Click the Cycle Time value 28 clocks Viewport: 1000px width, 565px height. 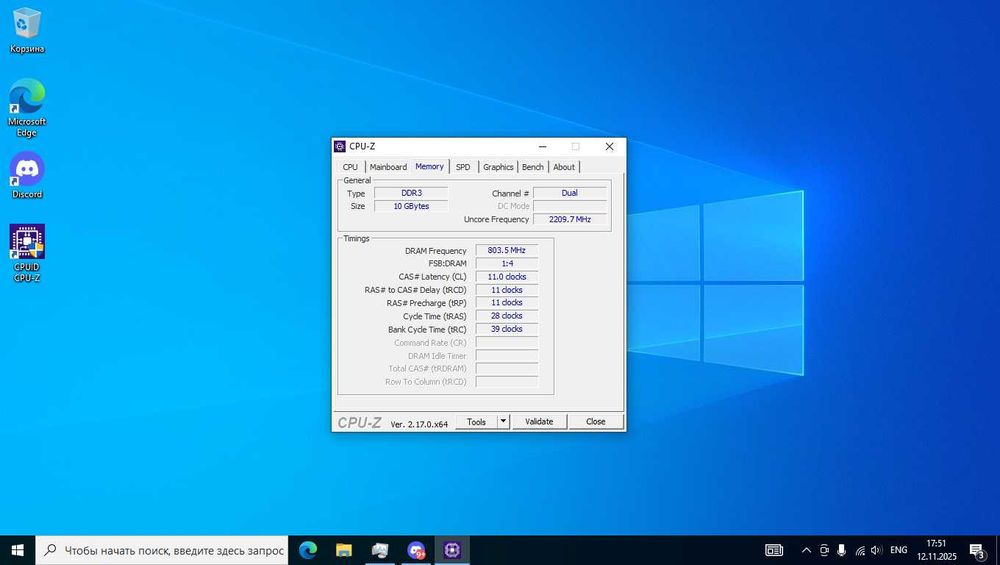[x=506, y=316]
